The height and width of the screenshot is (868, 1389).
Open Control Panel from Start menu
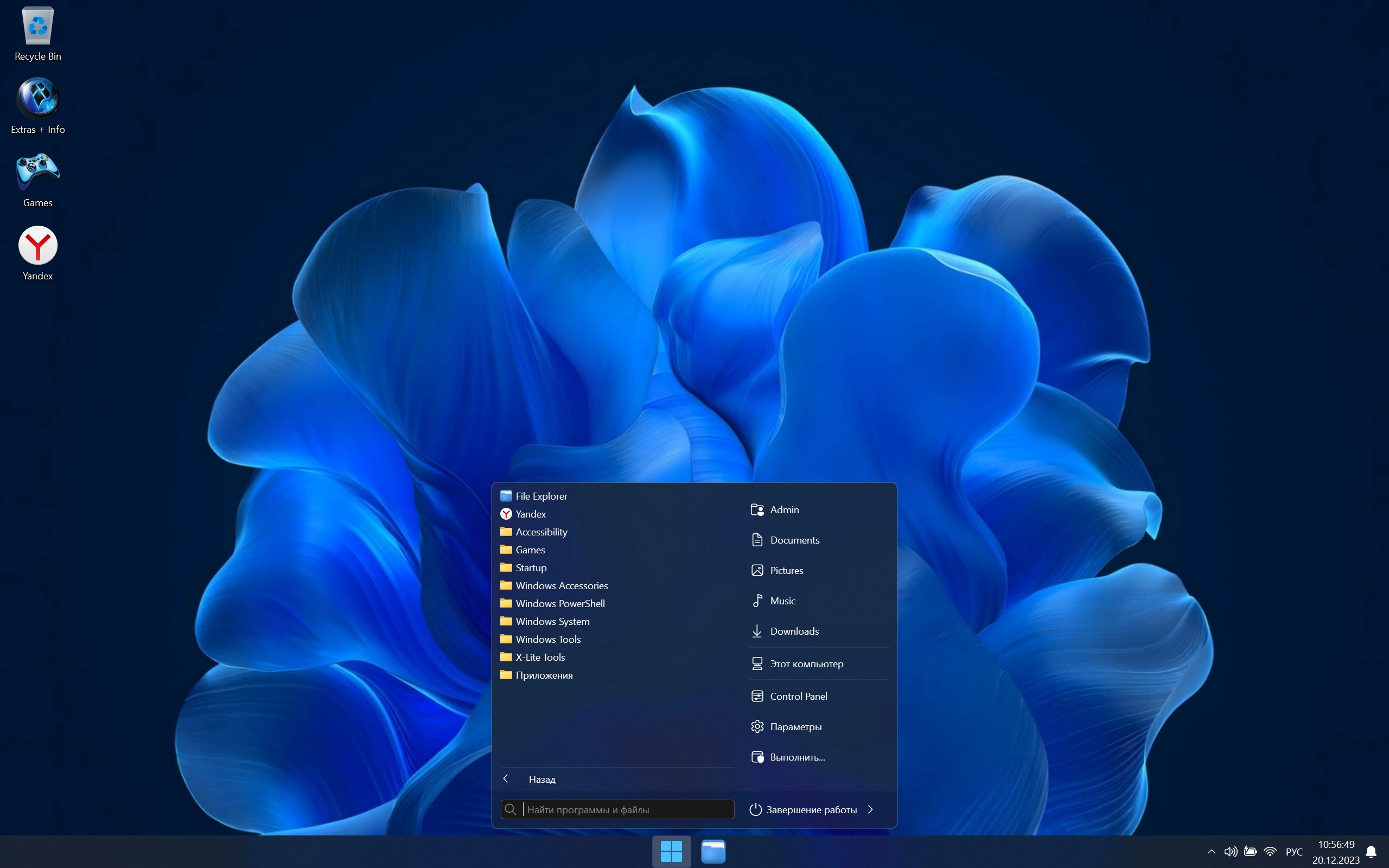coord(798,697)
